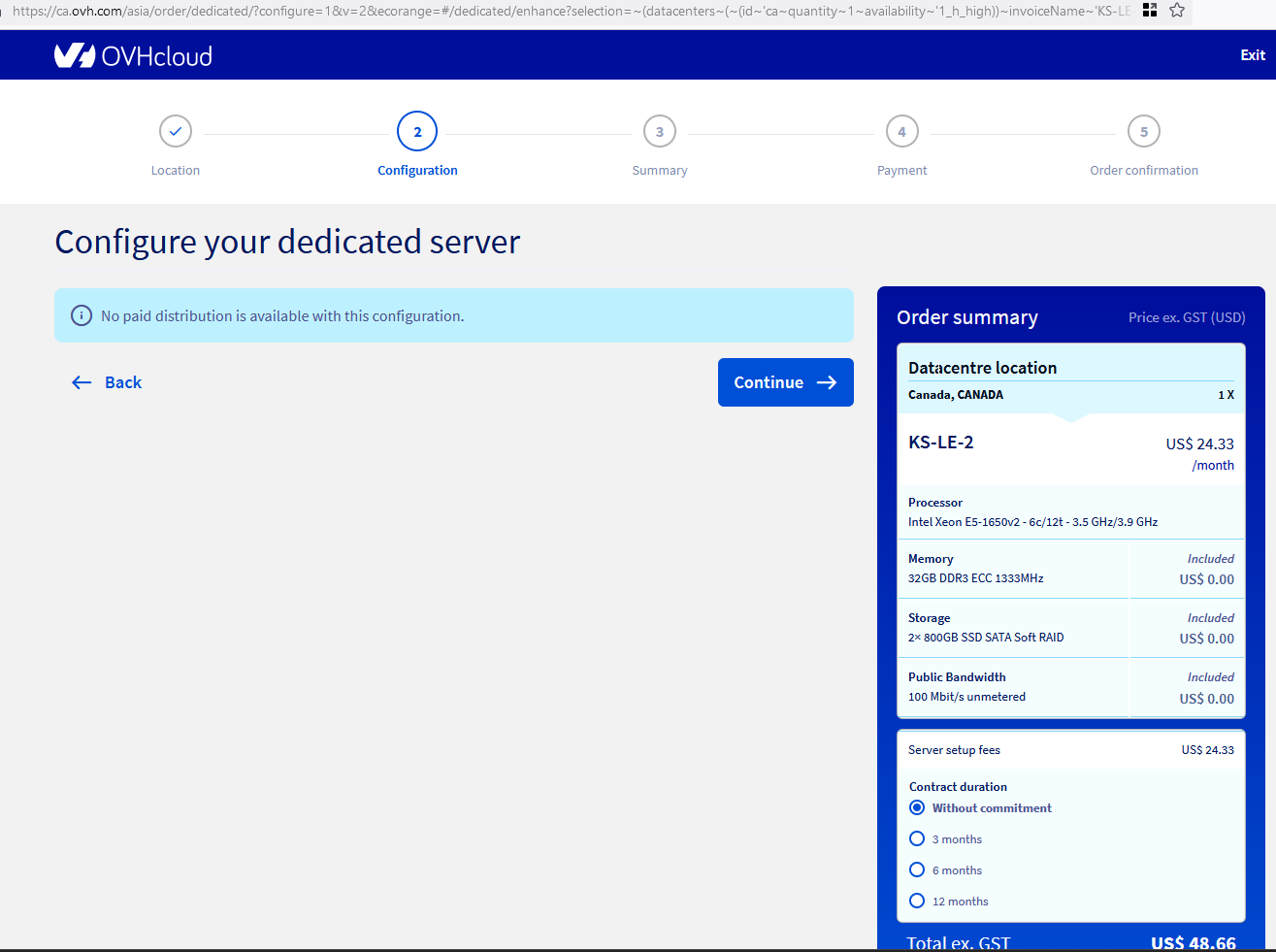Click the Canada, CANADA datacentre text
This screenshot has width=1276, height=952.
[x=956, y=395]
